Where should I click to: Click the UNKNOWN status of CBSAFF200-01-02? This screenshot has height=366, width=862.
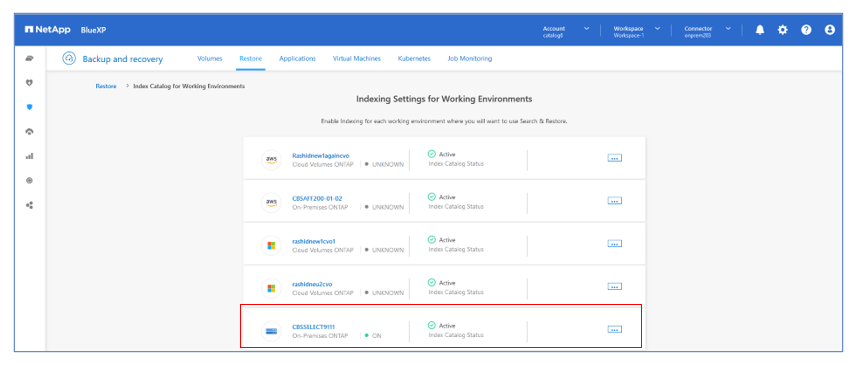[384, 207]
